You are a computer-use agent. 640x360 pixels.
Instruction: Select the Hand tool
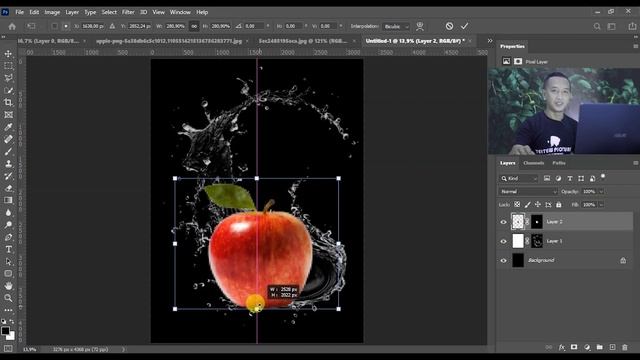(8, 286)
